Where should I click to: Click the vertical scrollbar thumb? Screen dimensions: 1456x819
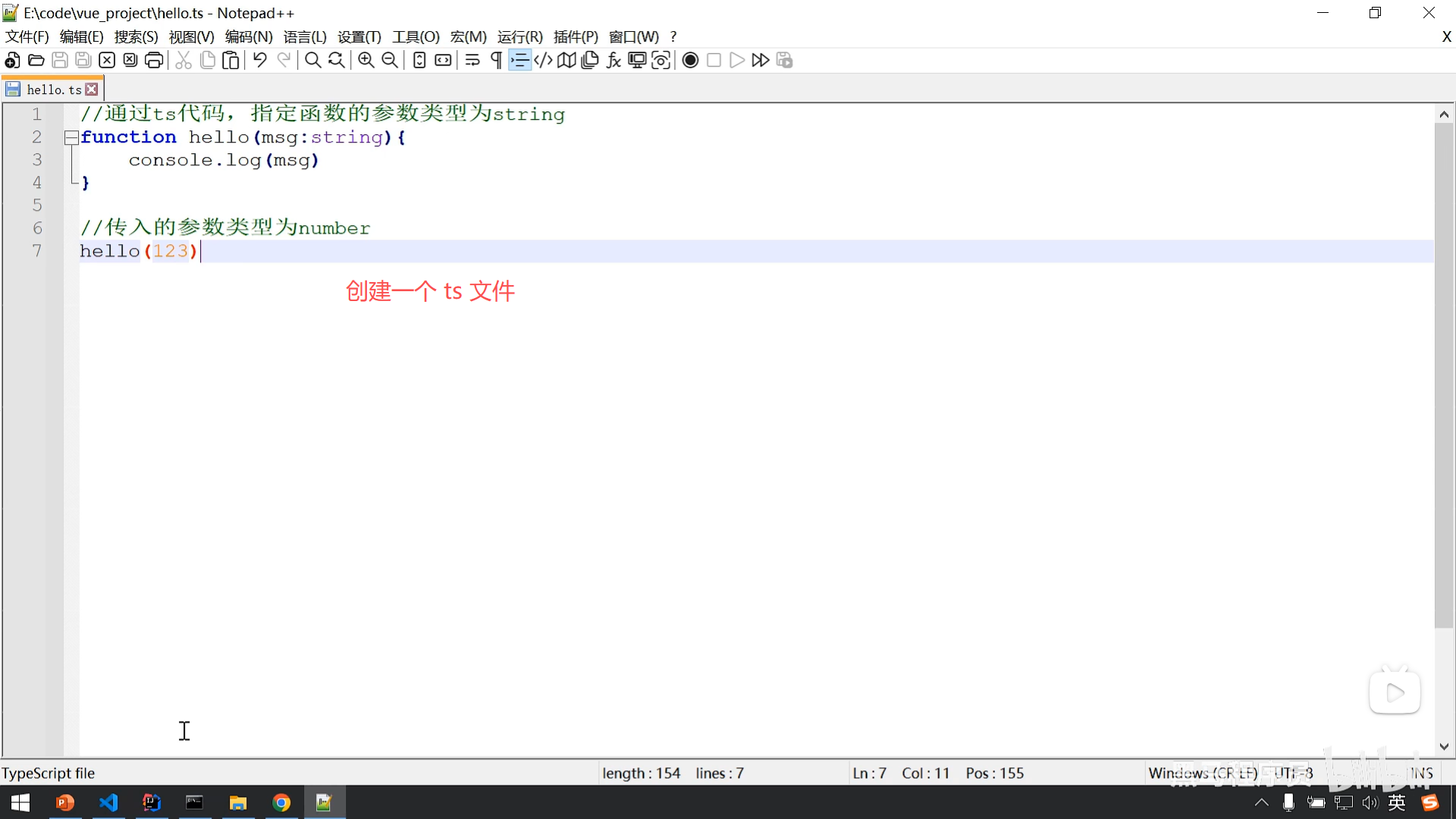[1443, 375]
